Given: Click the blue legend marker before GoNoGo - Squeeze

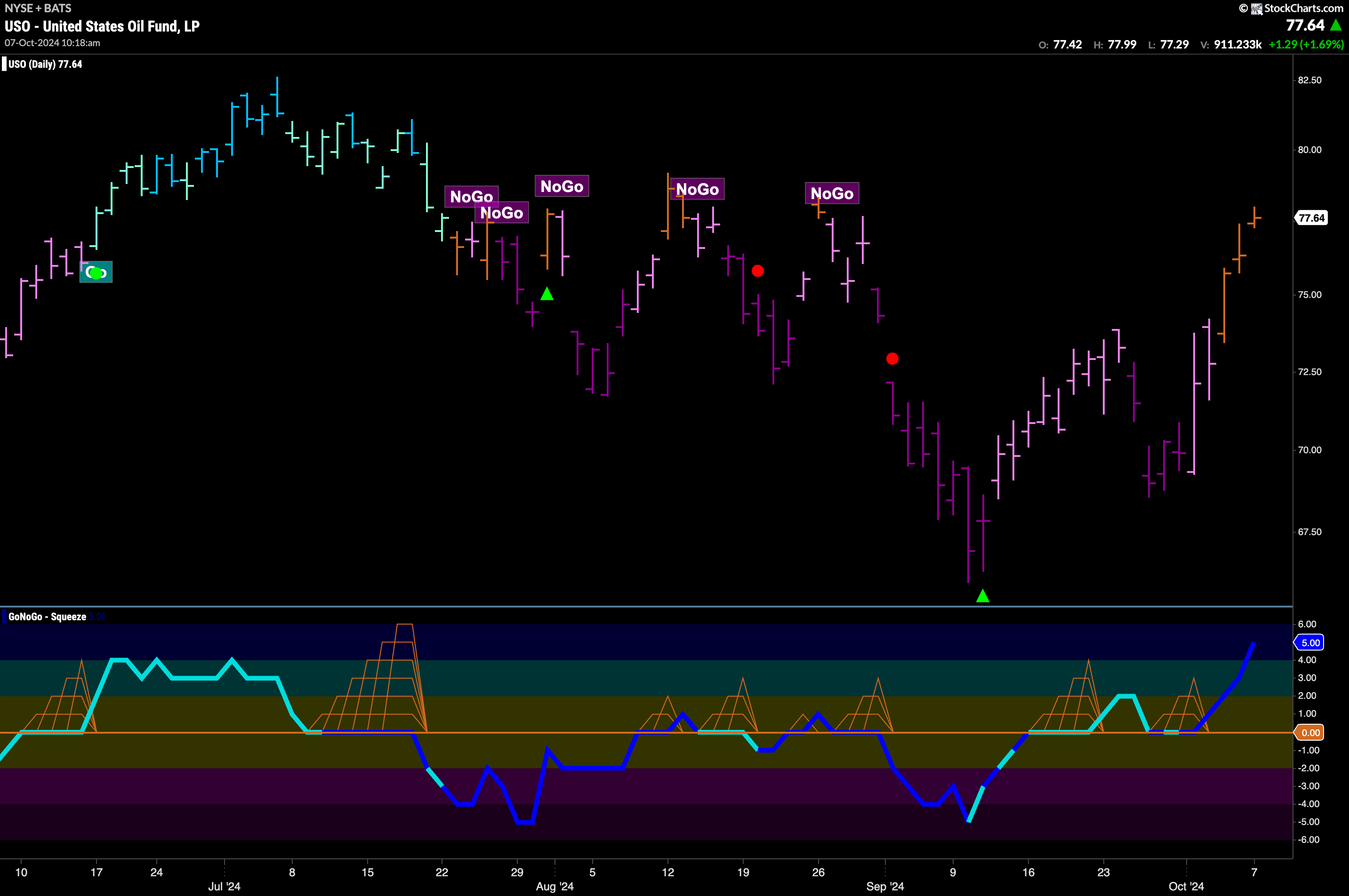Looking at the screenshot, I should 4,616.
